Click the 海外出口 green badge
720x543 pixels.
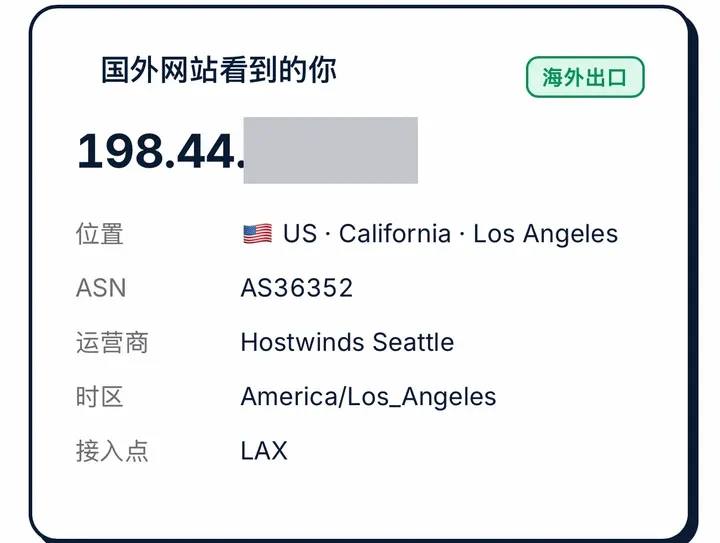click(x=585, y=77)
